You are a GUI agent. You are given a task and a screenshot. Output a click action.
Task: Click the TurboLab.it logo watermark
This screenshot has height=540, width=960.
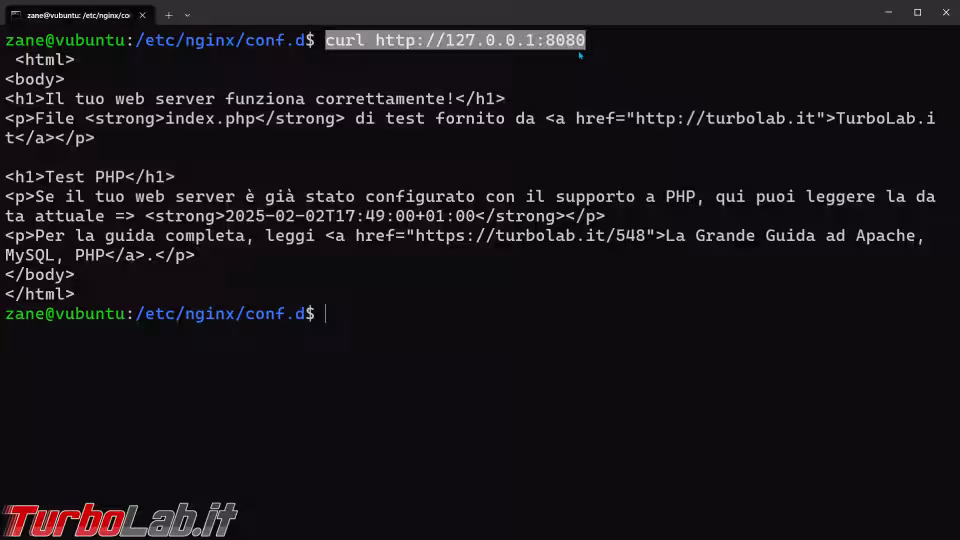[120, 520]
